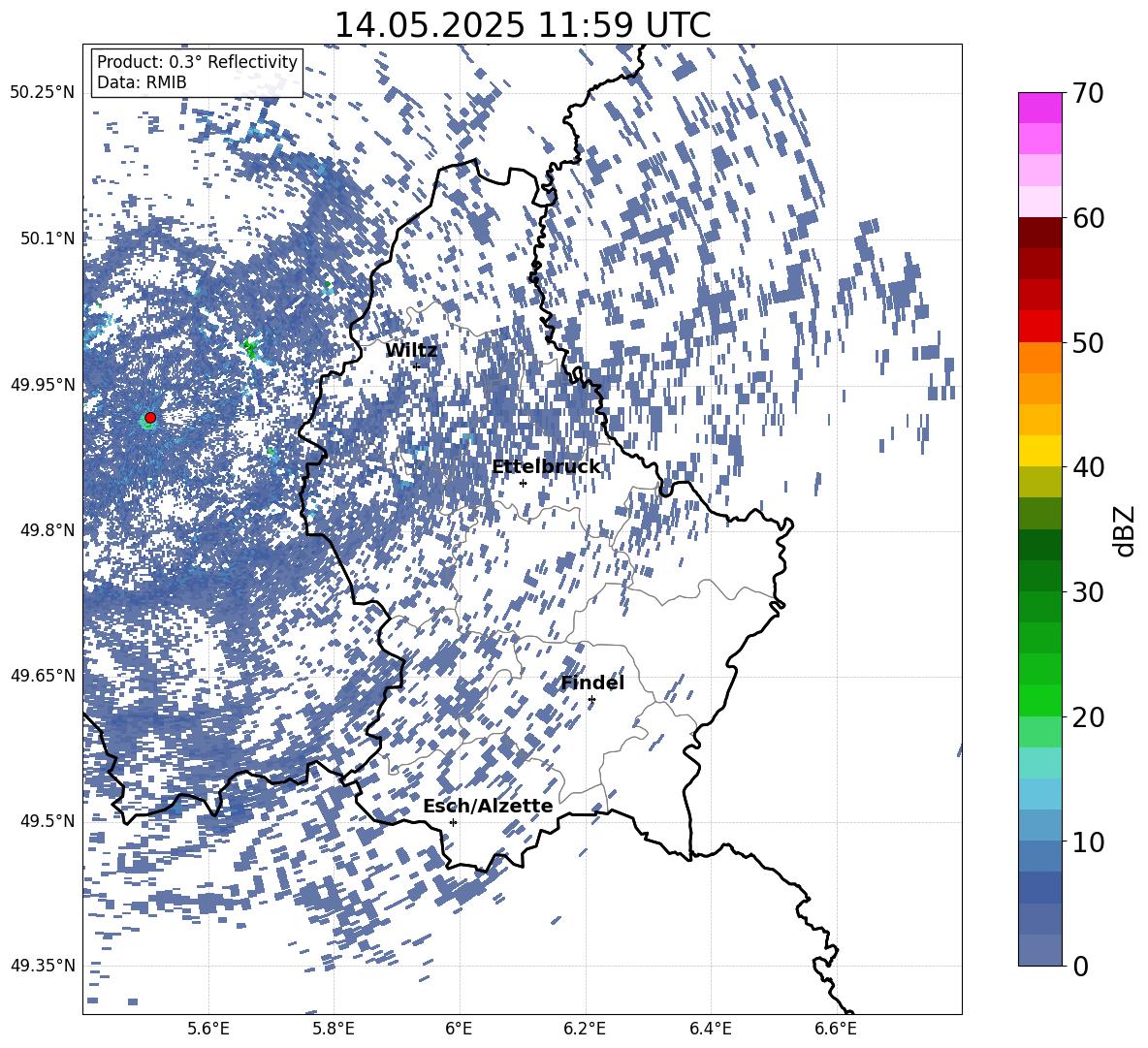Click the 70 colorbar tick label
The width and height of the screenshot is (1148, 1048).
(1089, 93)
